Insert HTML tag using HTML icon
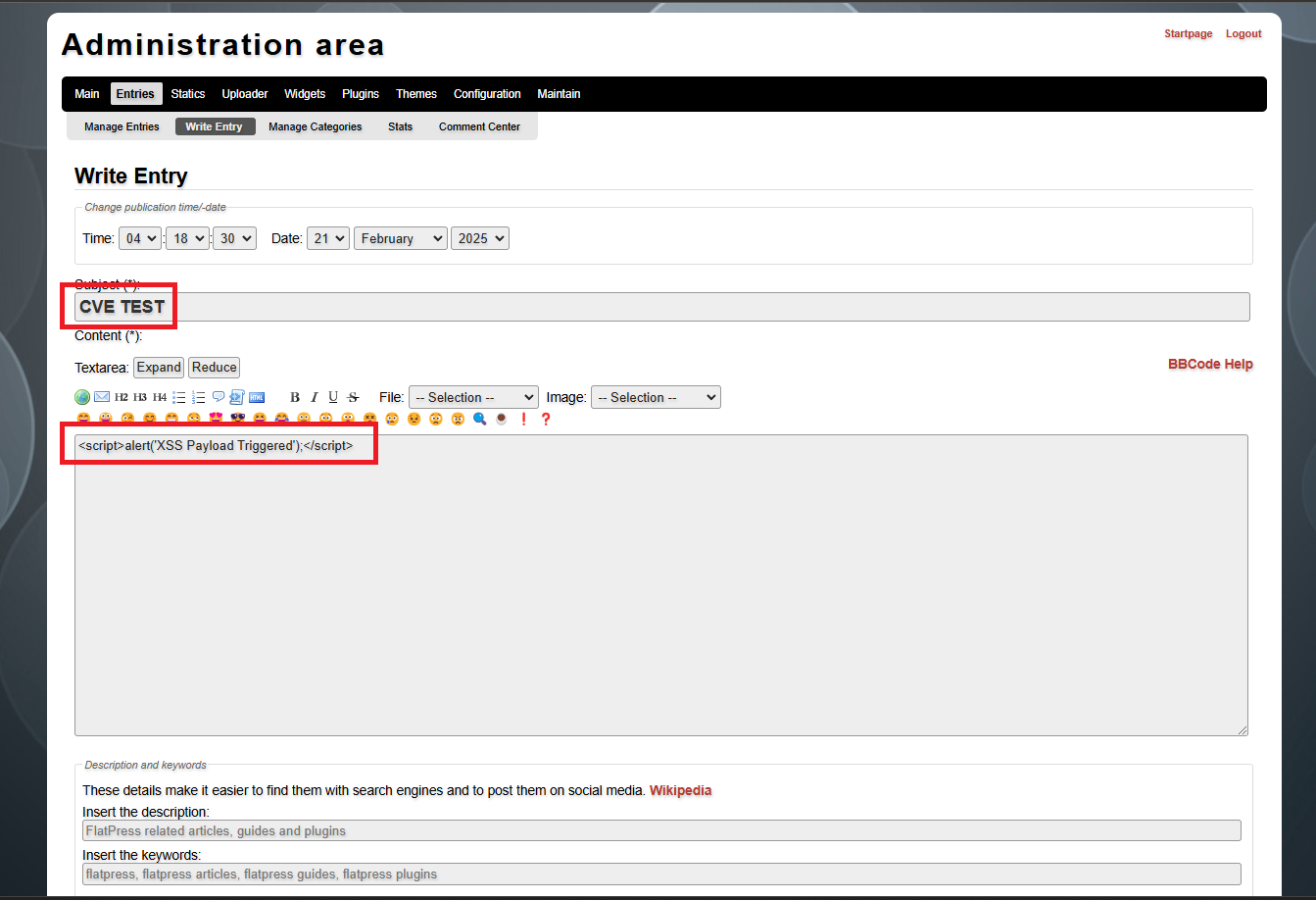Screen dimensions: 1316x900 (x=257, y=397)
